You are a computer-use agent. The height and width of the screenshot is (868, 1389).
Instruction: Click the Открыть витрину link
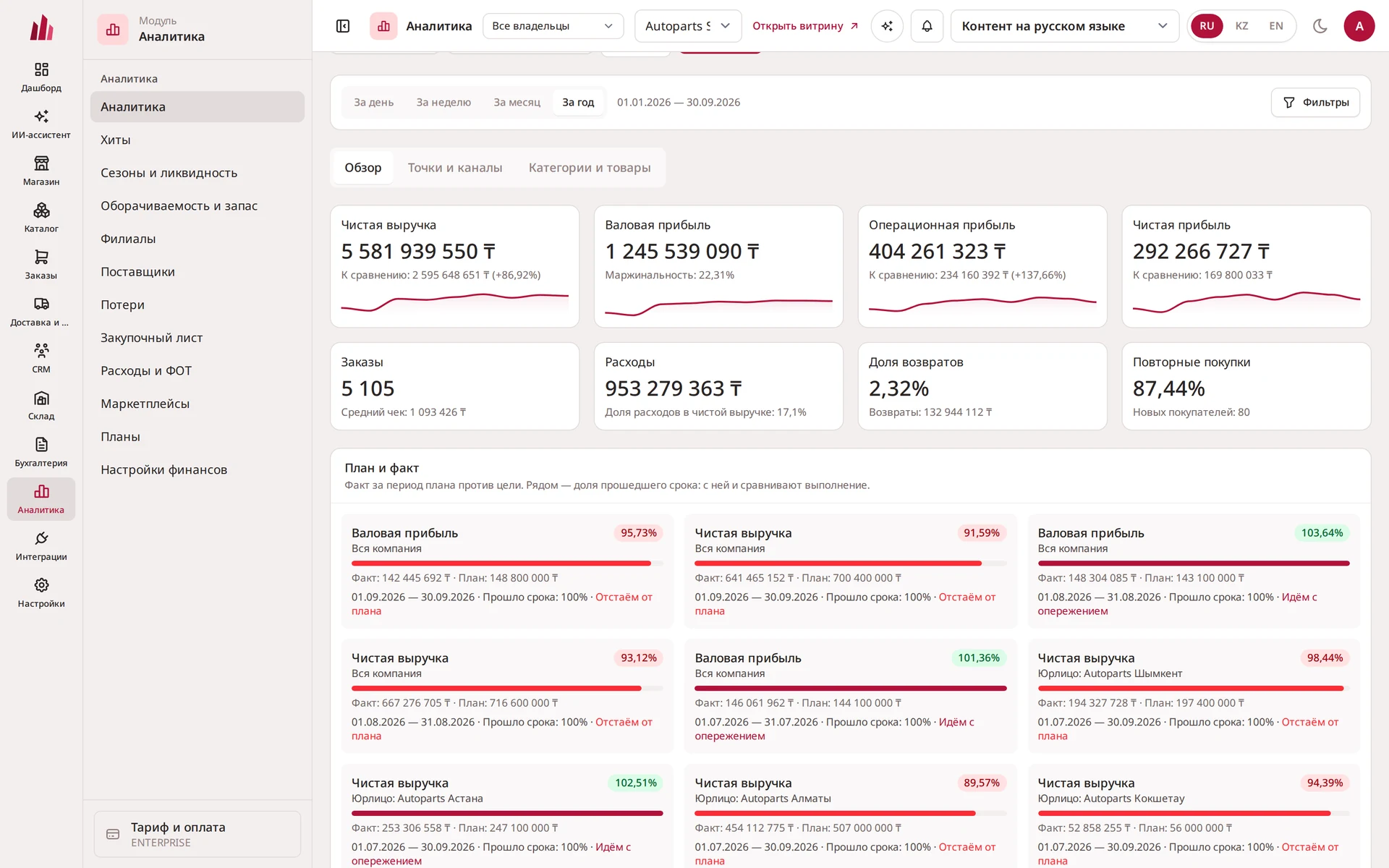tap(804, 26)
